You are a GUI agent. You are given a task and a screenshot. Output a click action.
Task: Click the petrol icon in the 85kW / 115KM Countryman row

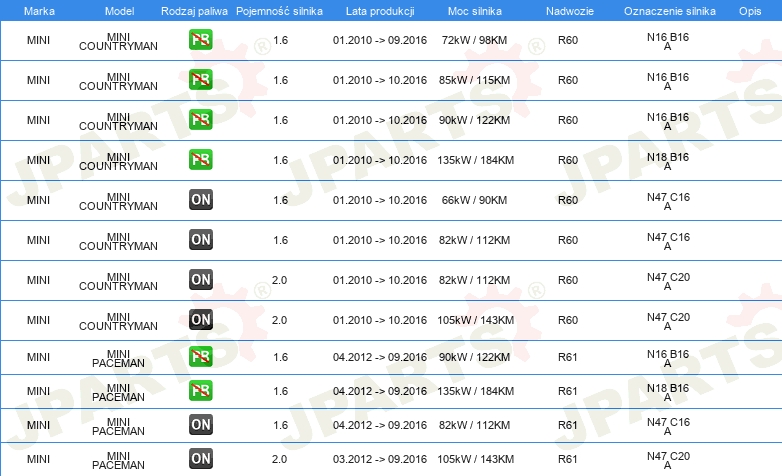click(x=200, y=80)
